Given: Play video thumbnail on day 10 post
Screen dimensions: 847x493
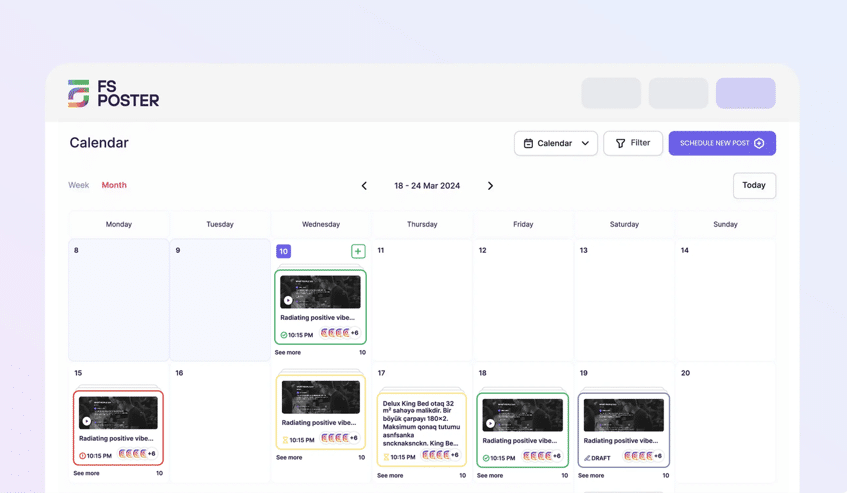Looking at the screenshot, I should (x=288, y=300).
